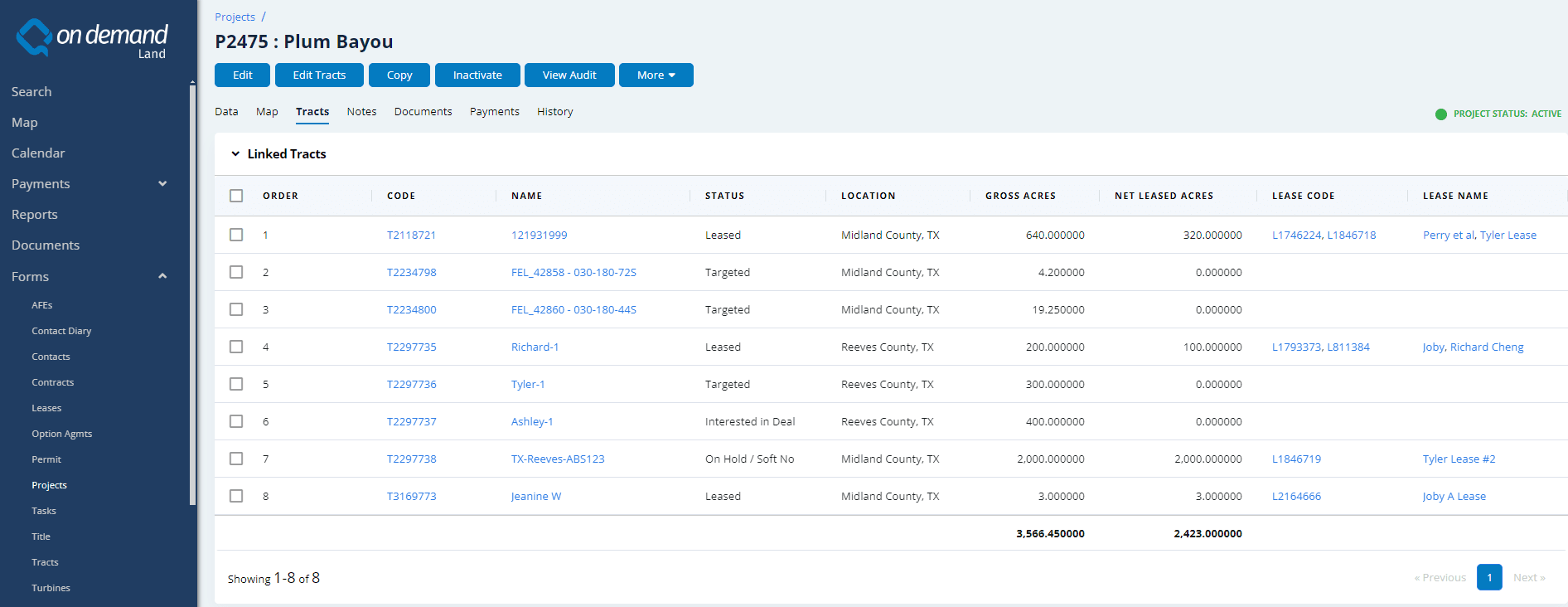Check the box for Ashley-1 row
This screenshot has width=1568, height=607.
tap(236, 421)
